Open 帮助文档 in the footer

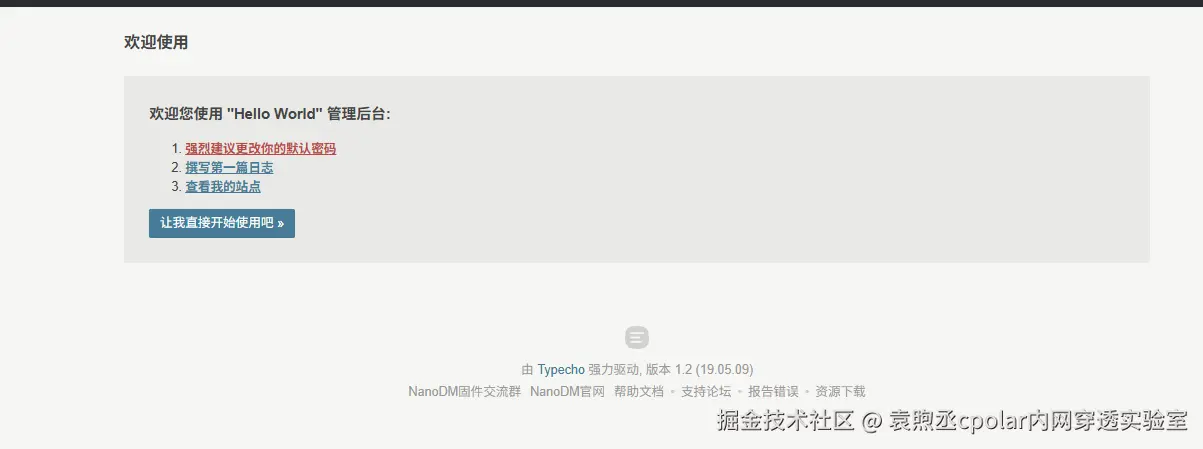[639, 392]
